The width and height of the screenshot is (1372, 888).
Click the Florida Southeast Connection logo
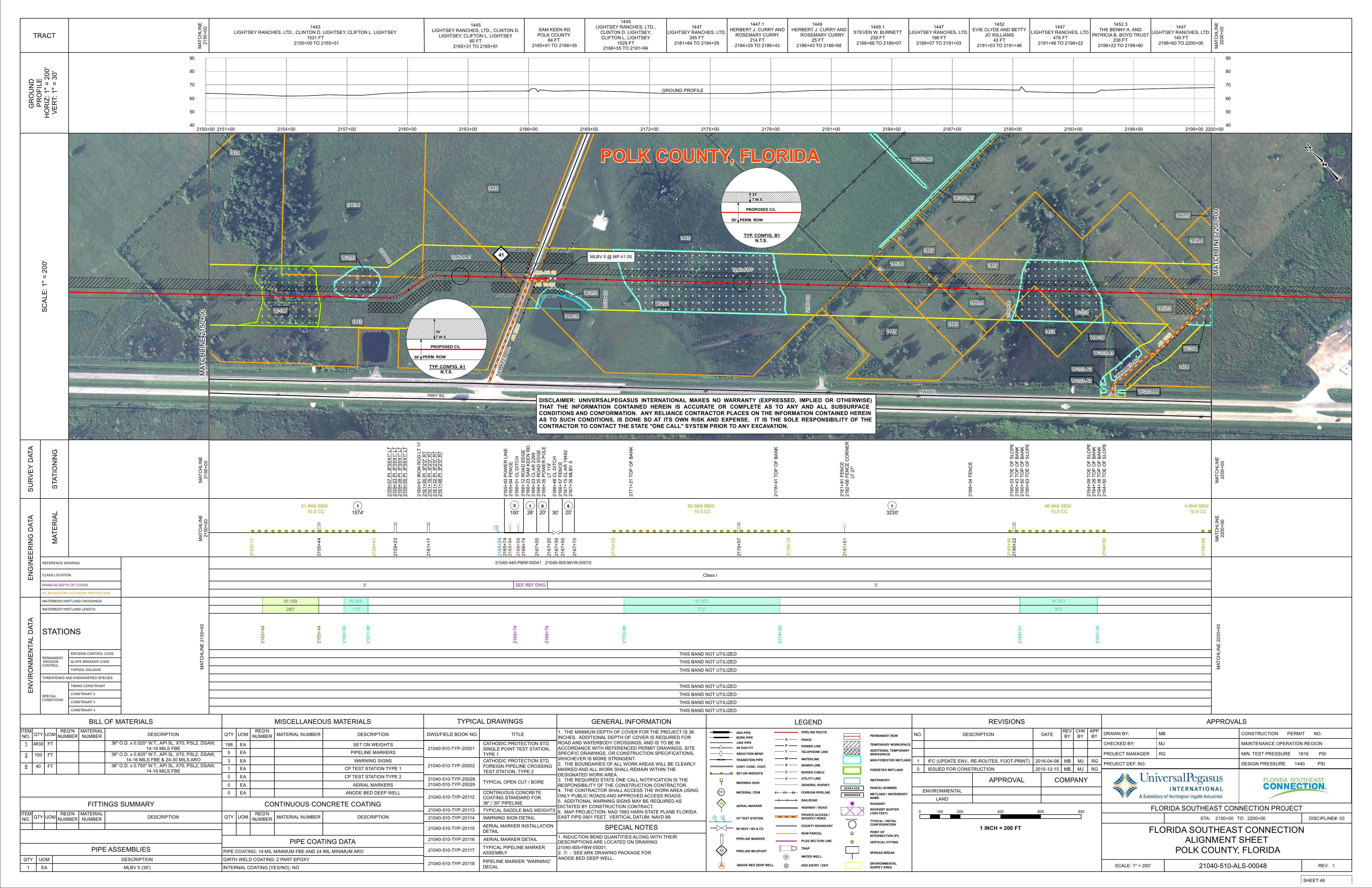click(1295, 784)
